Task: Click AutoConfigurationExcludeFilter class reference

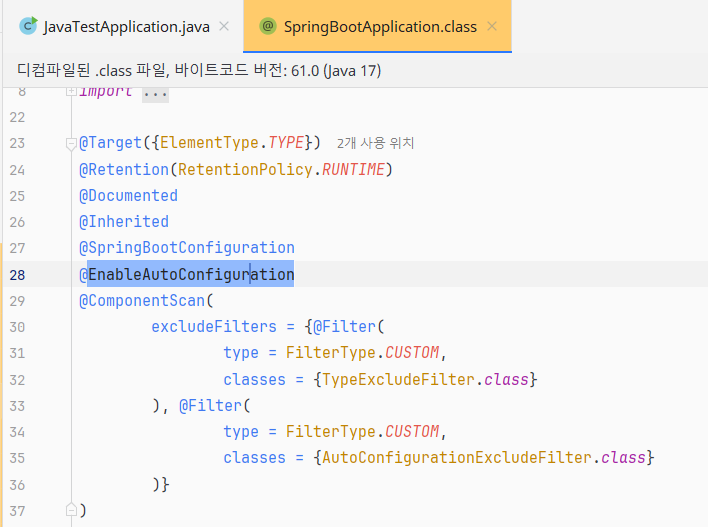Action: [x=456, y=458]
